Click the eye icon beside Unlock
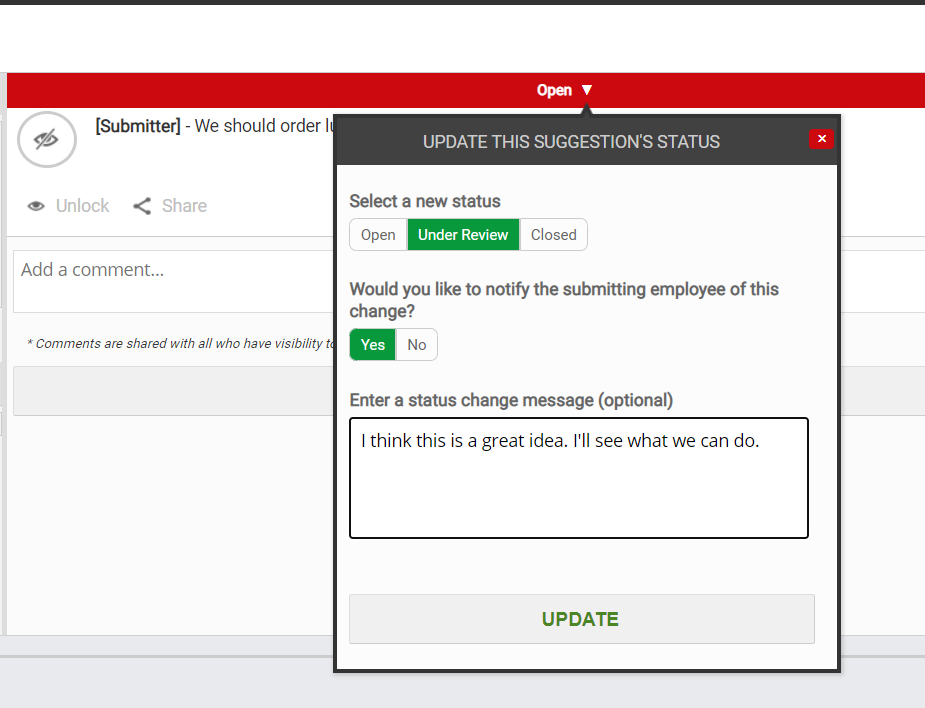 (36, 205)
